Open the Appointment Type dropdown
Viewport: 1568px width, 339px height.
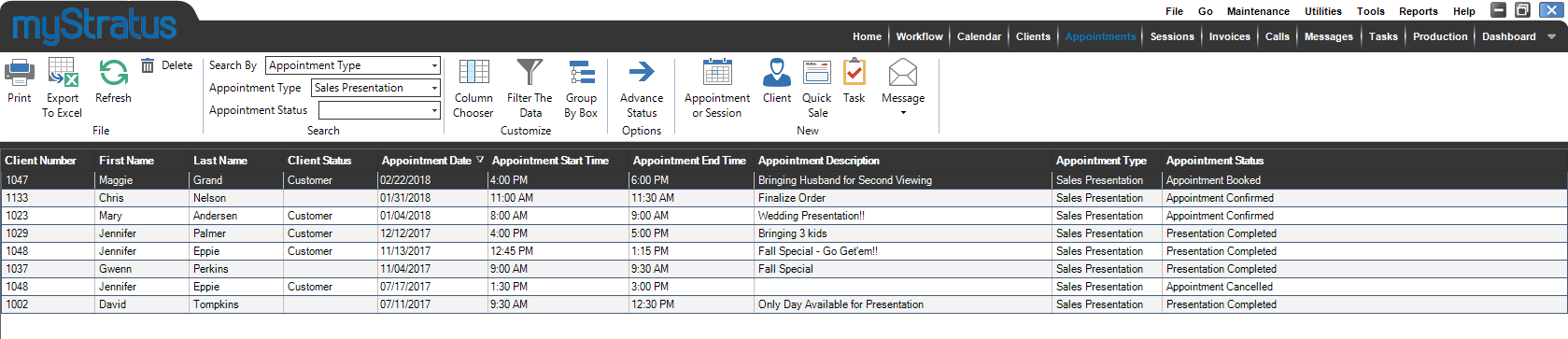click(x=435, y=88)
